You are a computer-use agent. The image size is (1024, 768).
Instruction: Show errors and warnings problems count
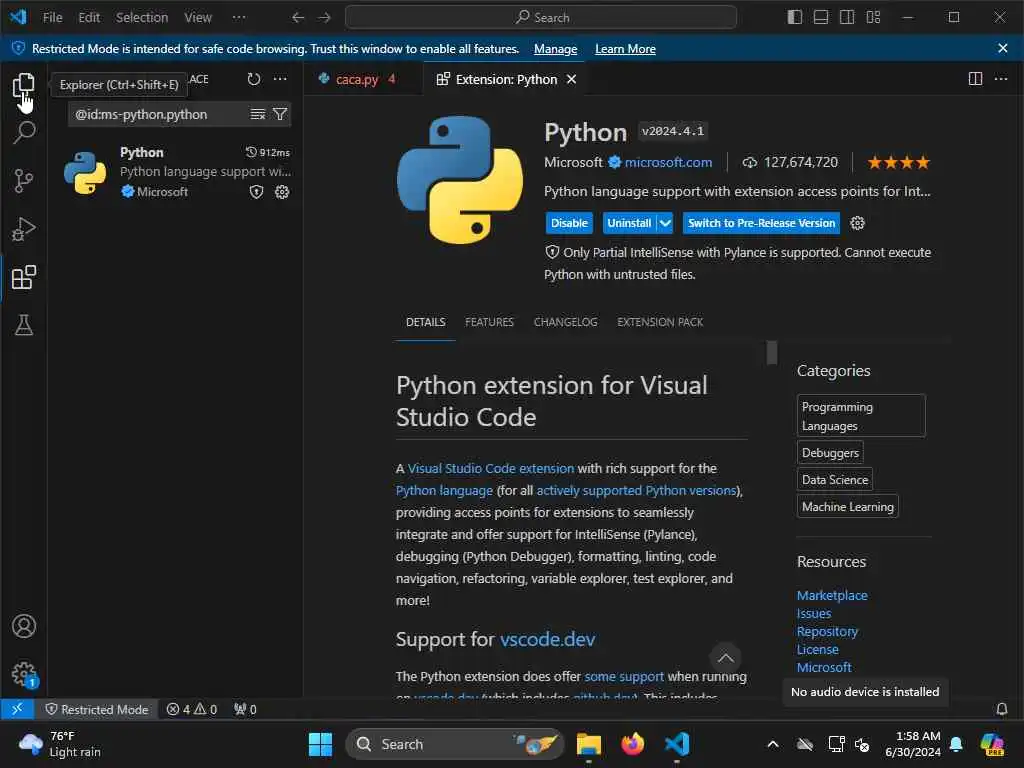click(x=191, y=709)
